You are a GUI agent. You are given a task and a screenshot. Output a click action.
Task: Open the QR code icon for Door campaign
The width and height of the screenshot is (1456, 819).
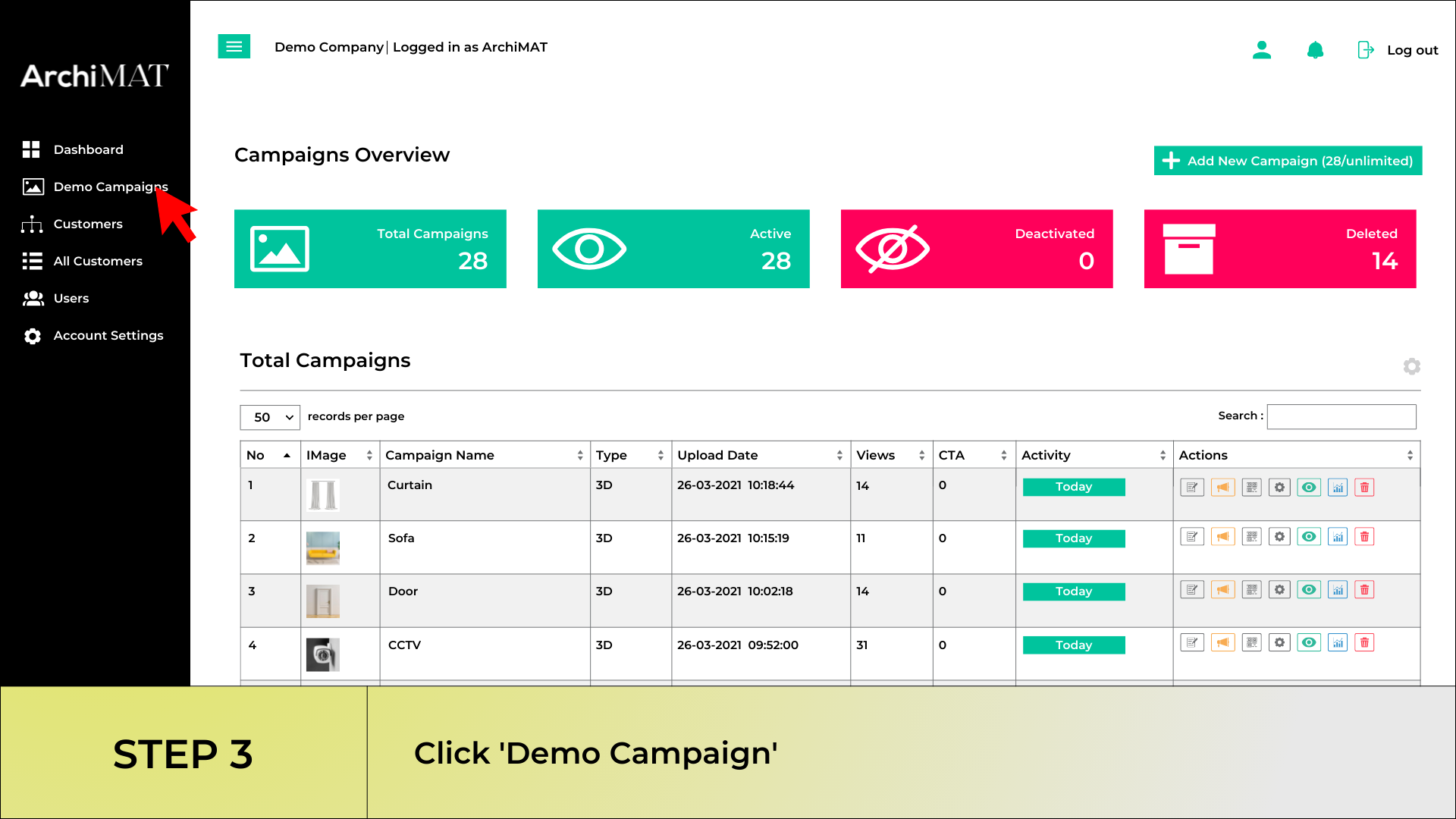click(x=1251, y=590)
